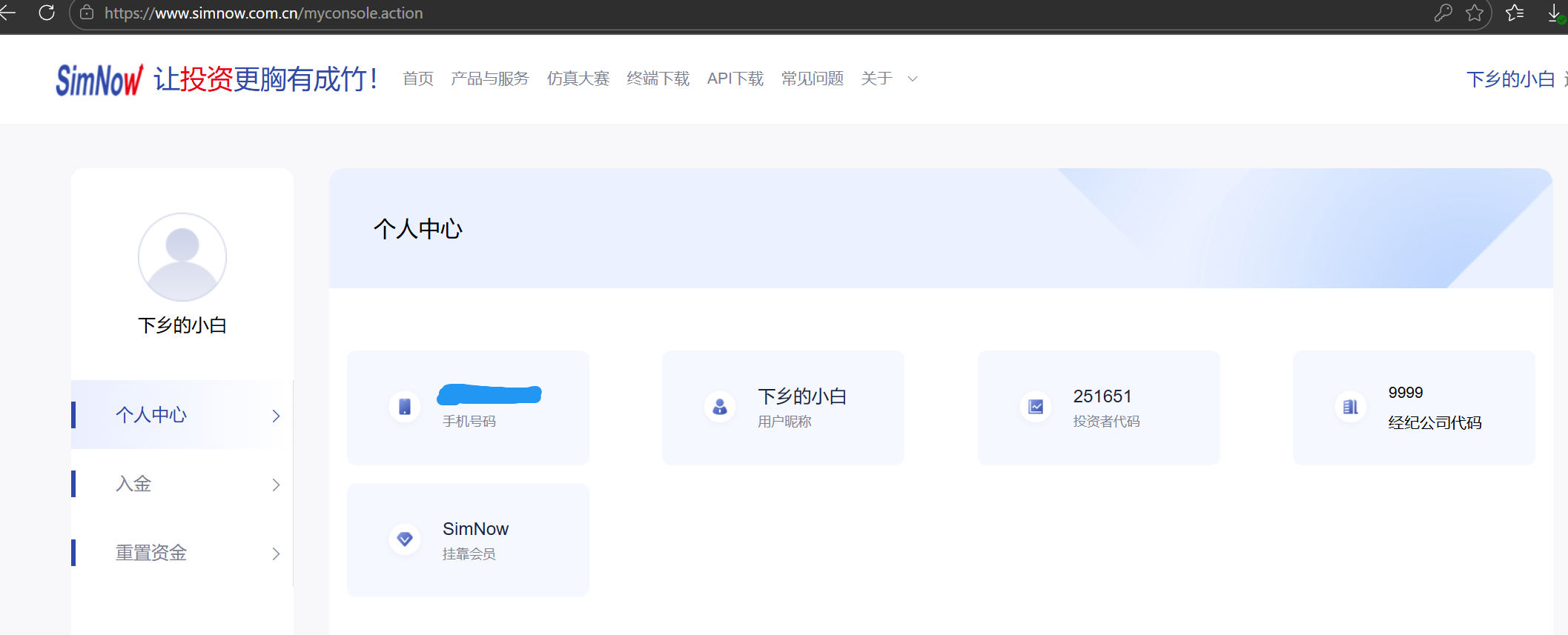Expand the 入金 sidebar chevron
The width and height of the screenshot is (1568, 635).
276,485
